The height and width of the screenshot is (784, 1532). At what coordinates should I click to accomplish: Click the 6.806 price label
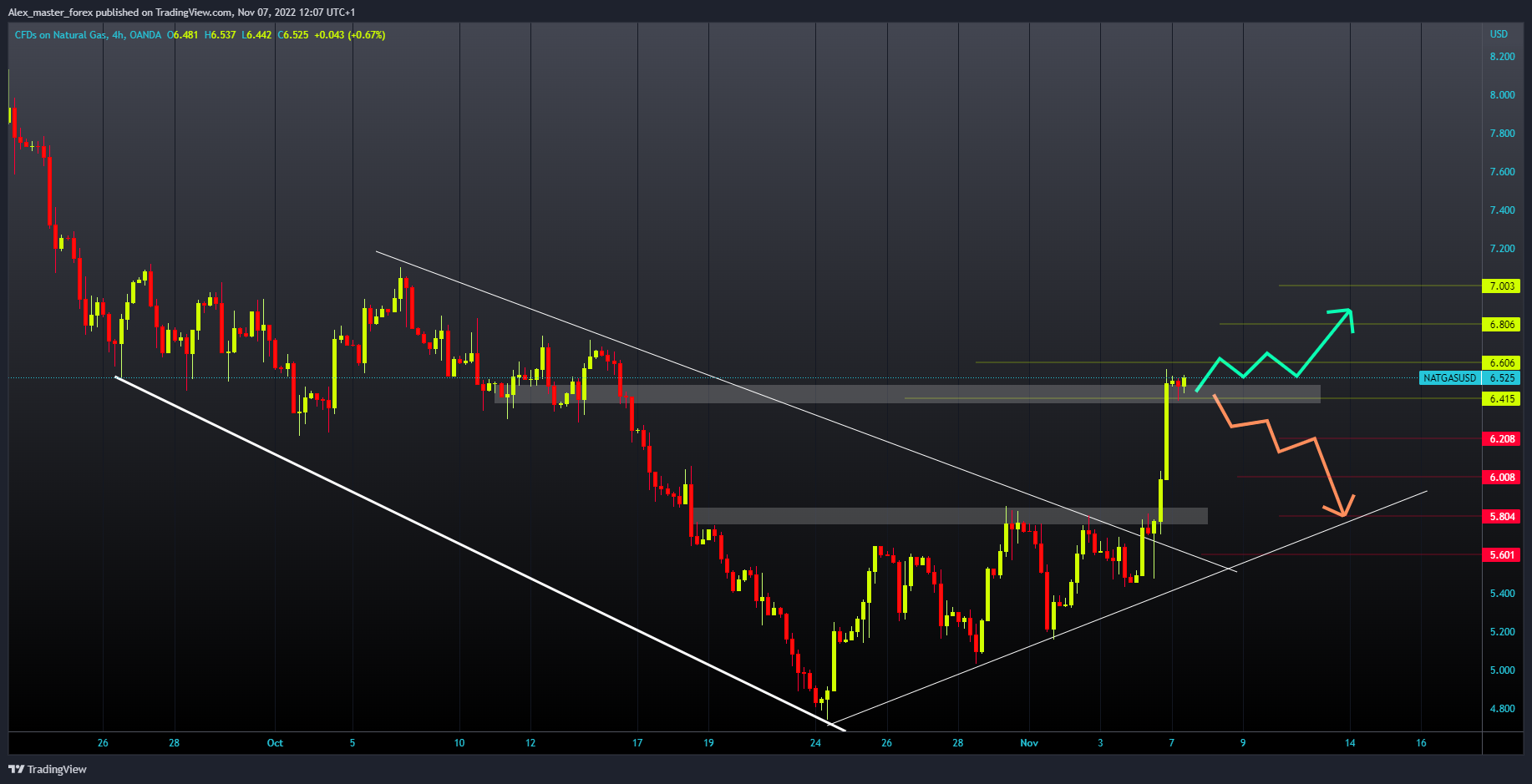pos(1502,324)
